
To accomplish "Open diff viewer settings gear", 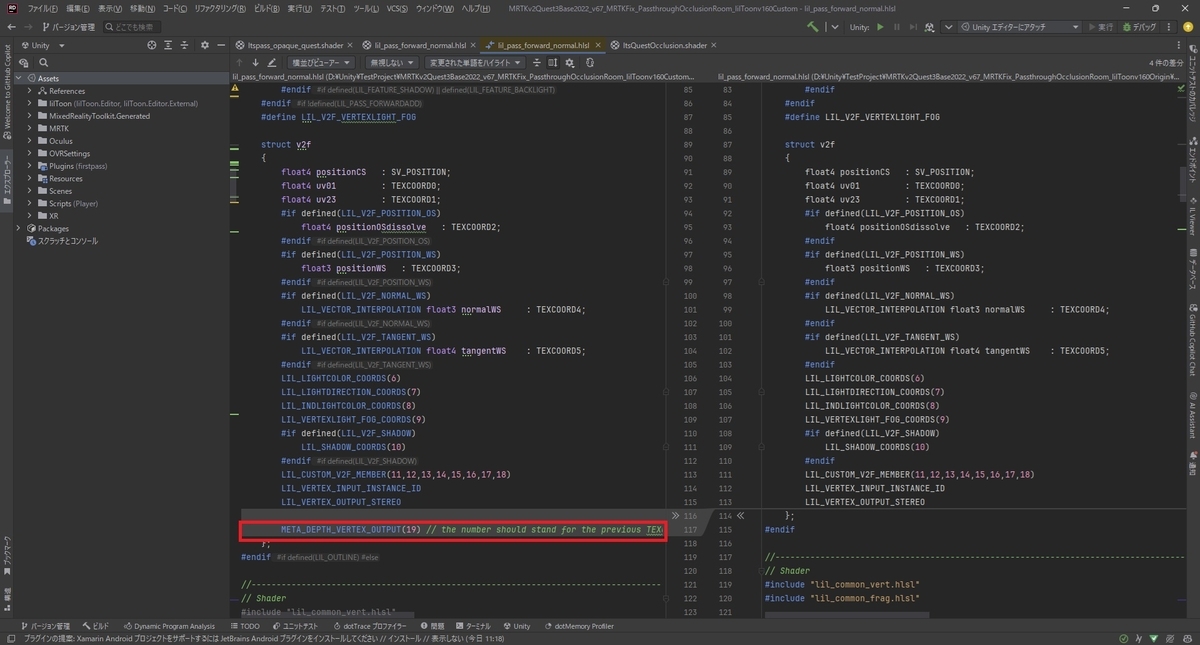I will point(570,62).
